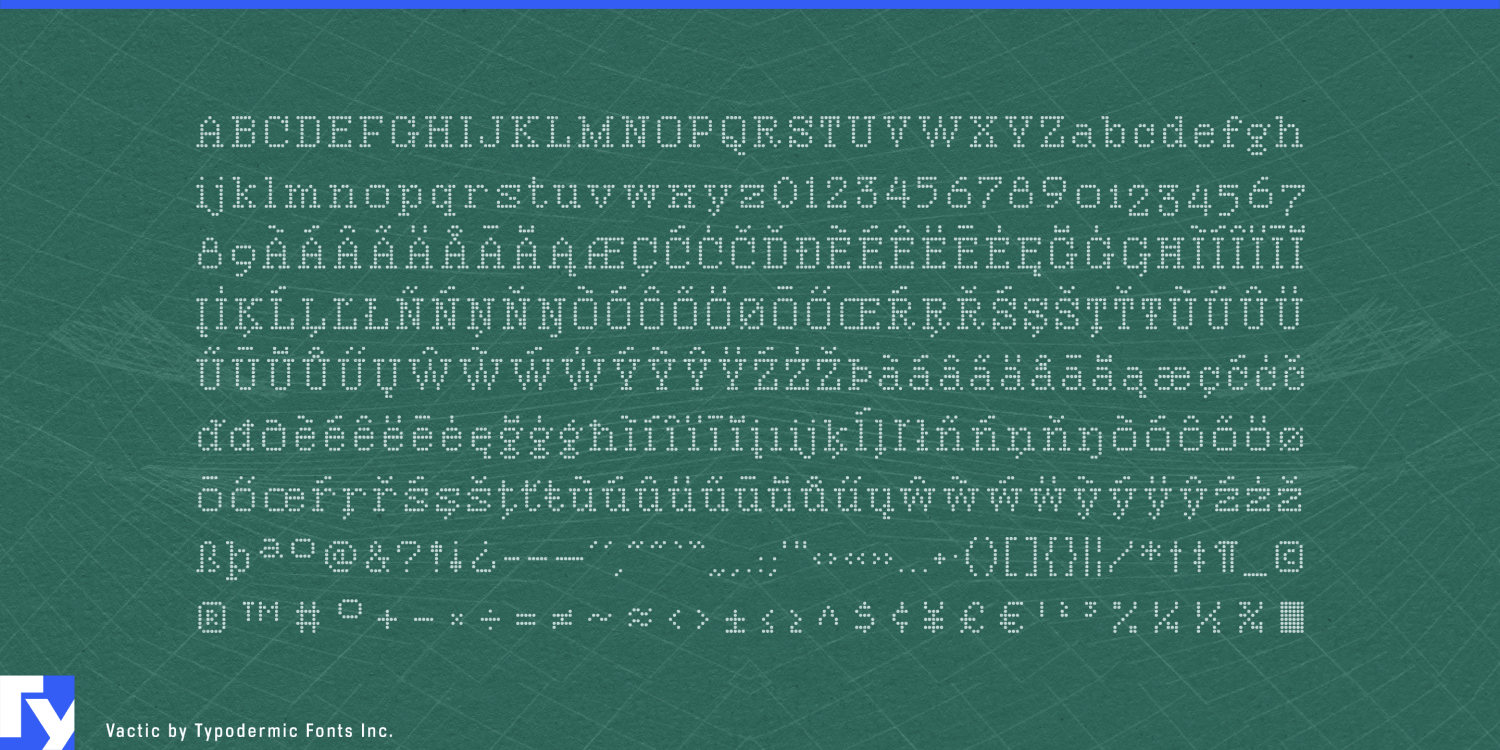Click the first uppercase A in the top row
1500x750 pixels.
[x=213, y=133]
